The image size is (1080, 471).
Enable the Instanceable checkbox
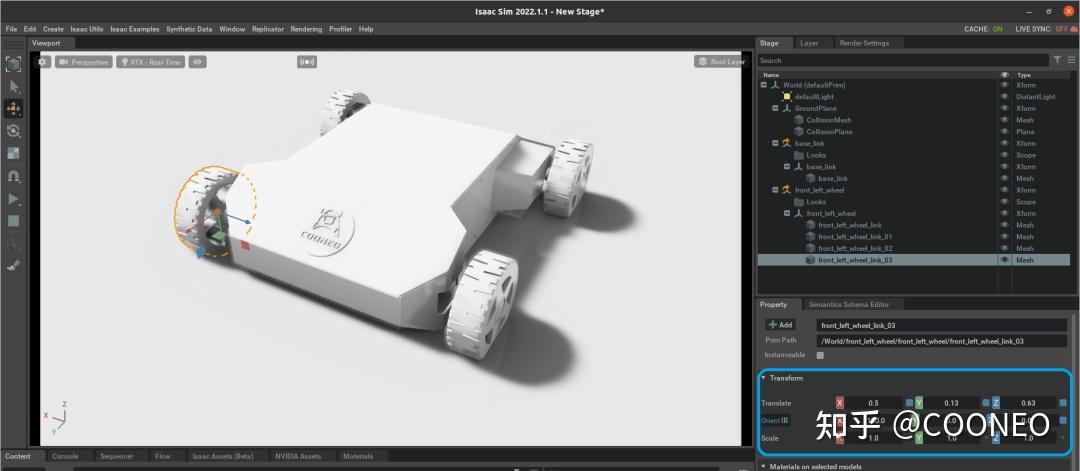(x=820, y=355)
